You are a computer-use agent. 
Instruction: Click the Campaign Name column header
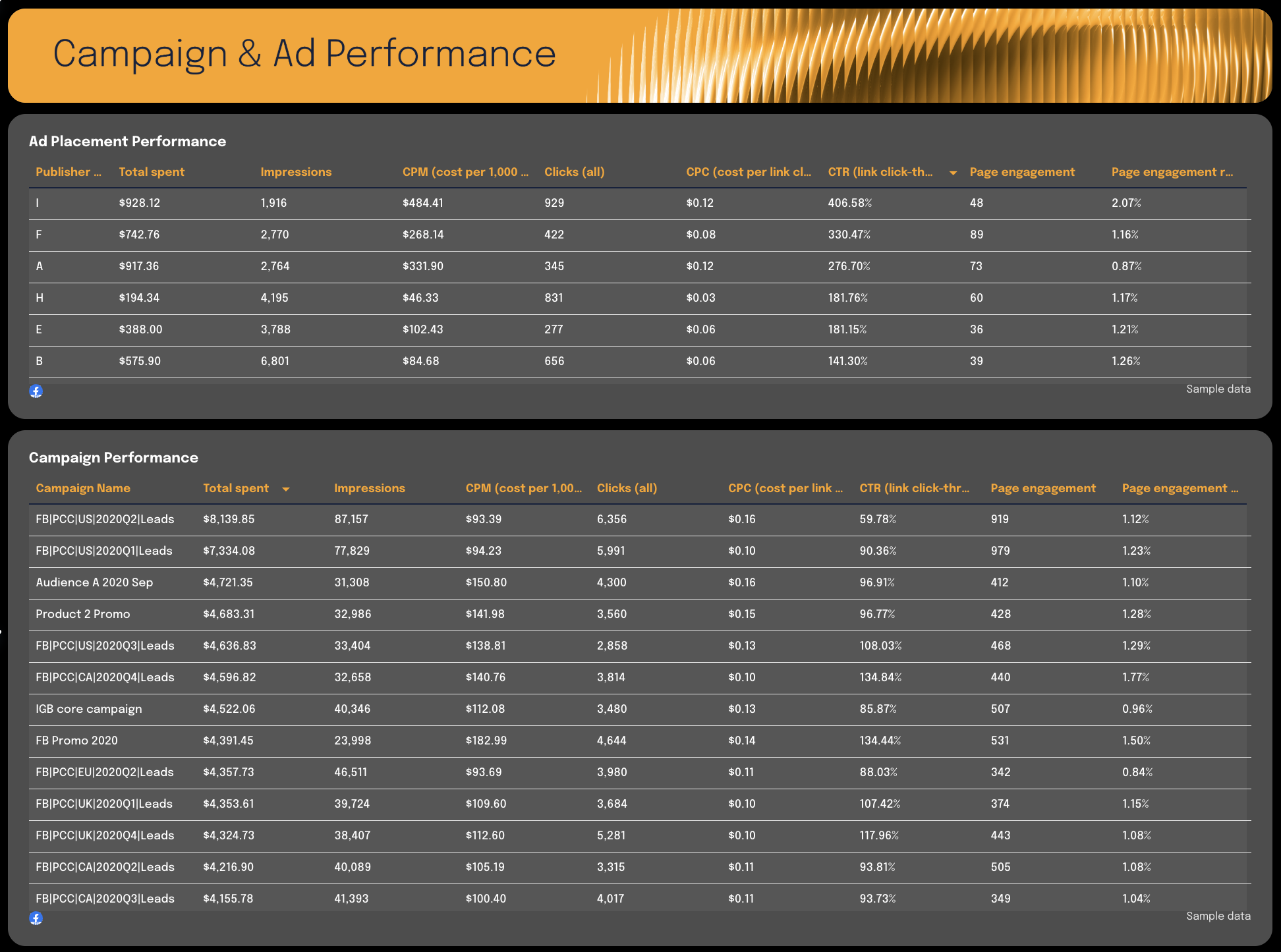pyautogui.click(x=83, y=488)
